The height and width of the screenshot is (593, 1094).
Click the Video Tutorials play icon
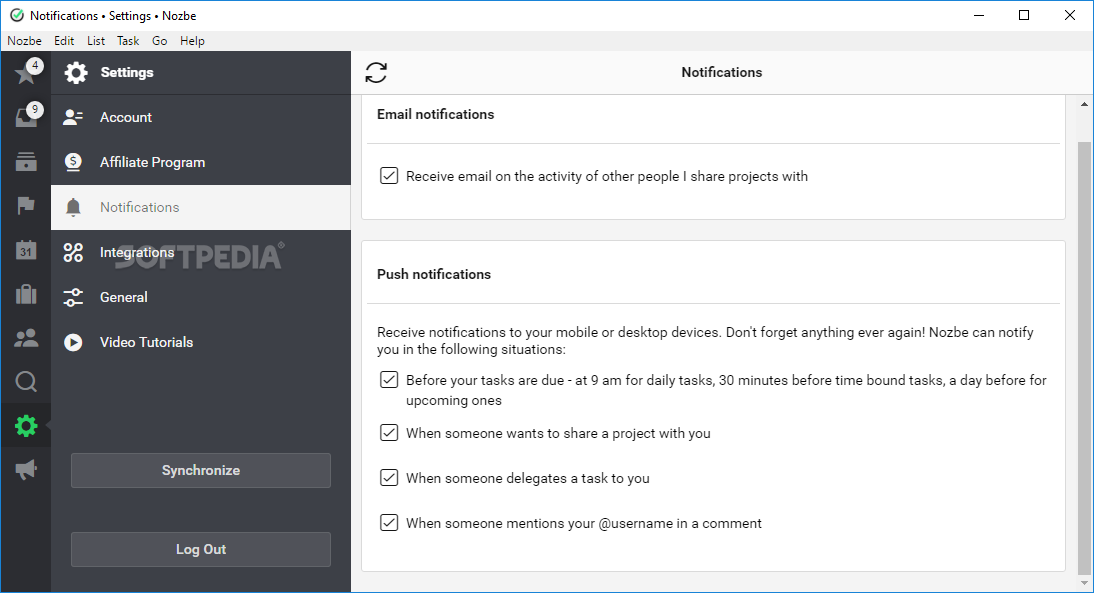(x=73, y=343)
